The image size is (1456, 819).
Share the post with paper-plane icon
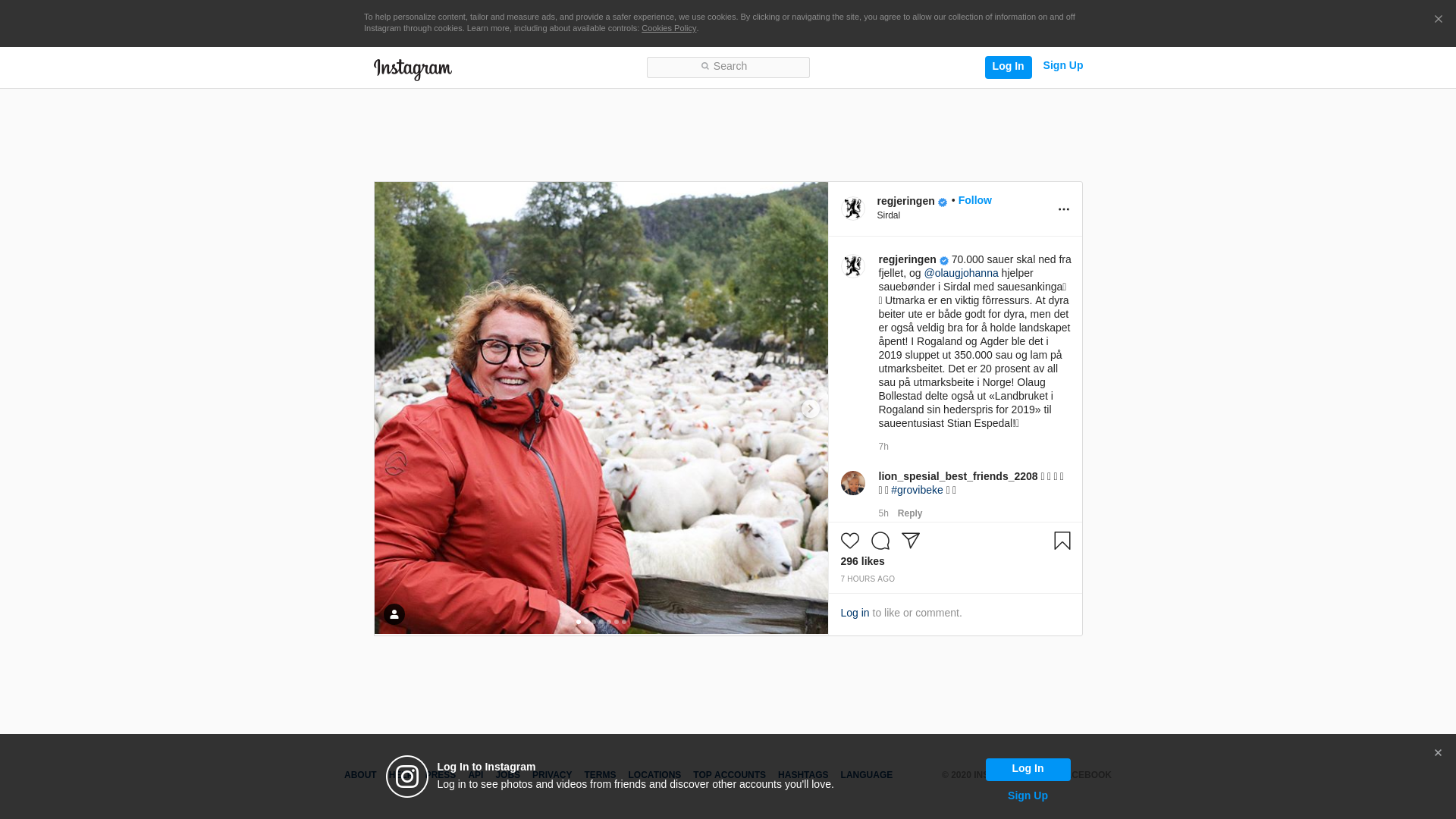tap(910, 541)
